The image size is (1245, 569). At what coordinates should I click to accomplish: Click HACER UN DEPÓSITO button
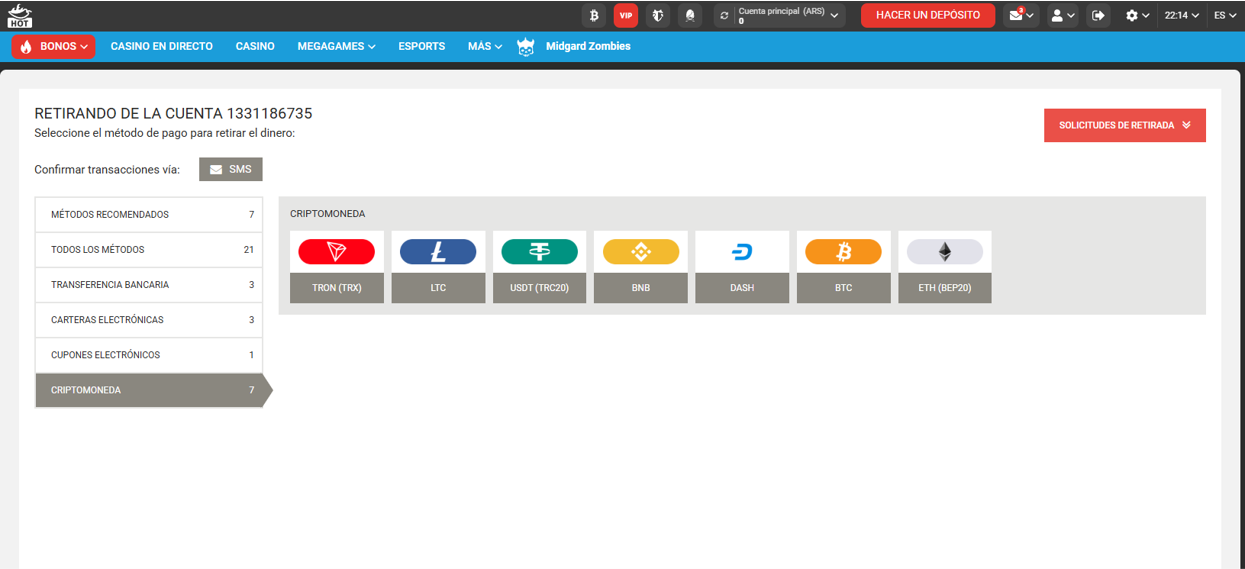(928, 15)
